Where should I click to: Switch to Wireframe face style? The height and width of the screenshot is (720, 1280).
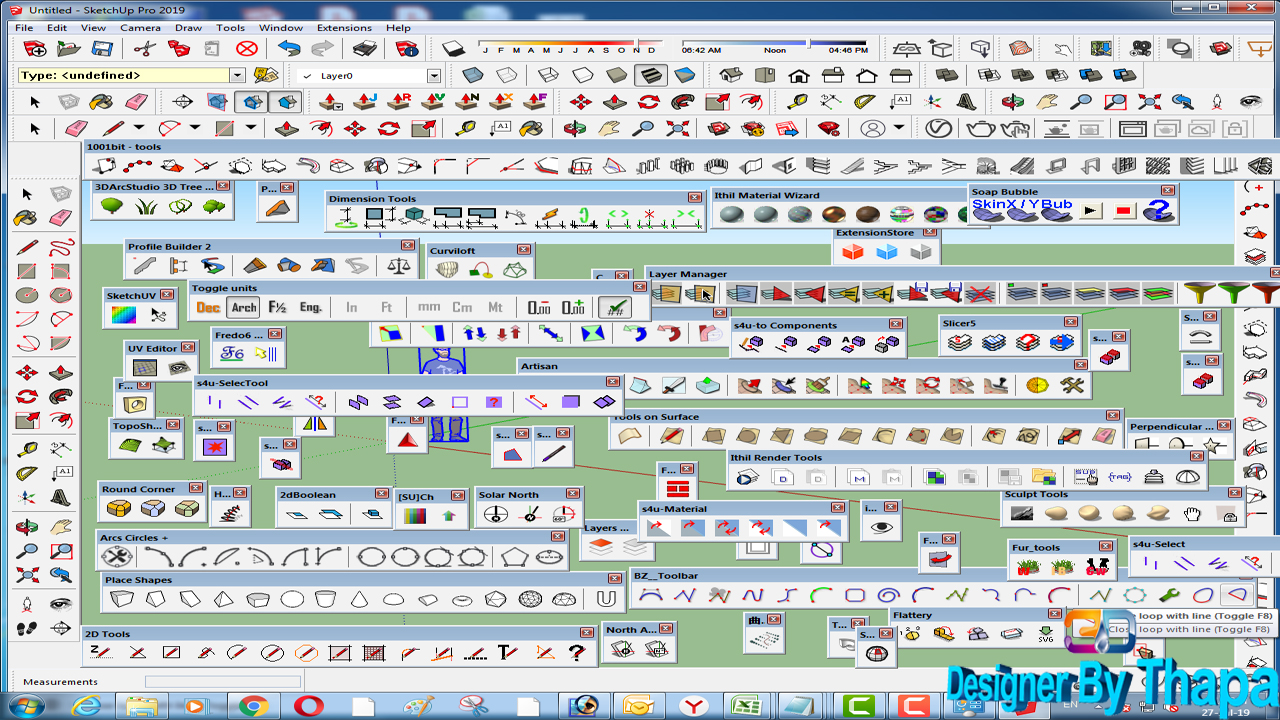pyautogui.click(x=548, y=75)
